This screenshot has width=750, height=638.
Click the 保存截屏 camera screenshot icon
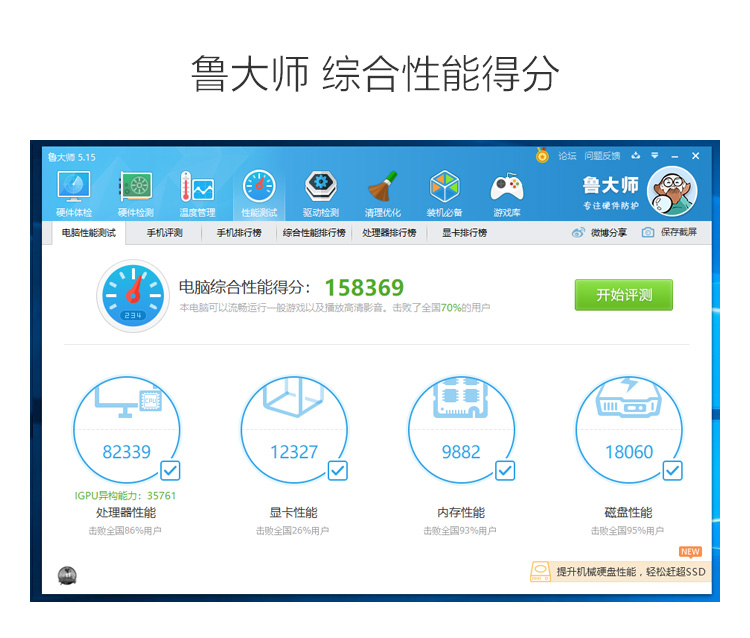coord(648,233)
